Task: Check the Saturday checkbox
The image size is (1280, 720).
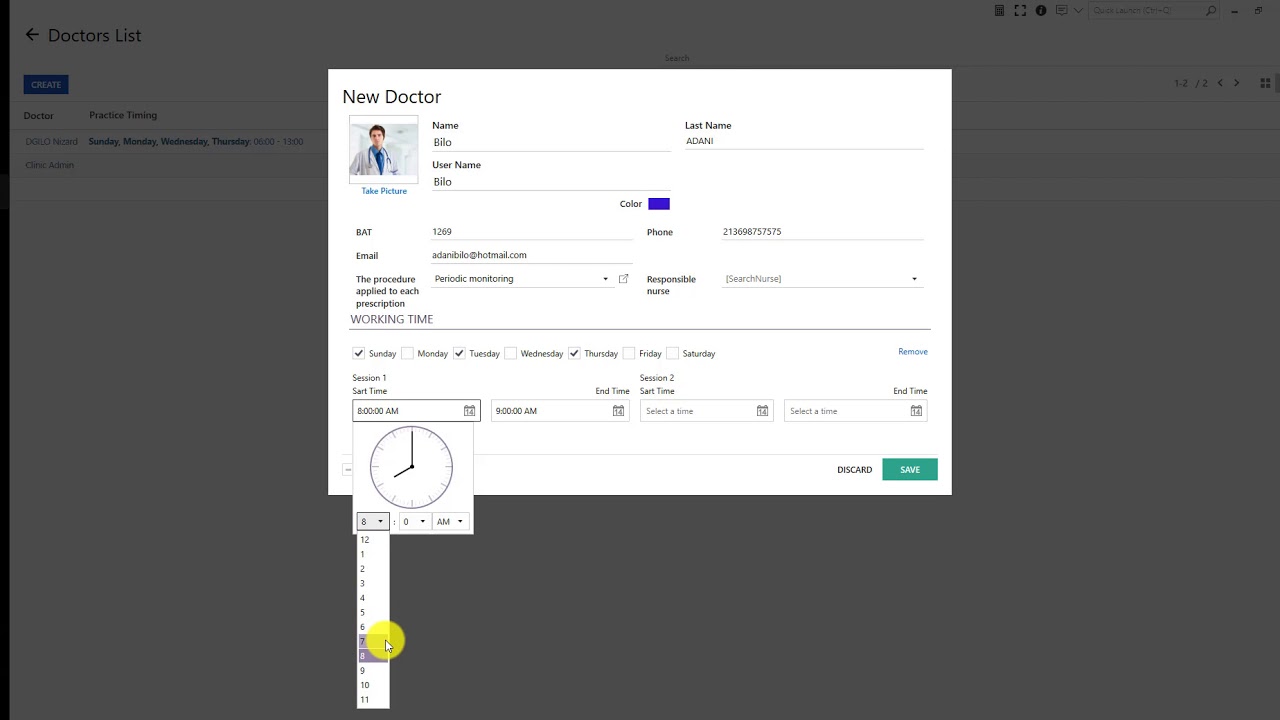Action: coord(672,353)
